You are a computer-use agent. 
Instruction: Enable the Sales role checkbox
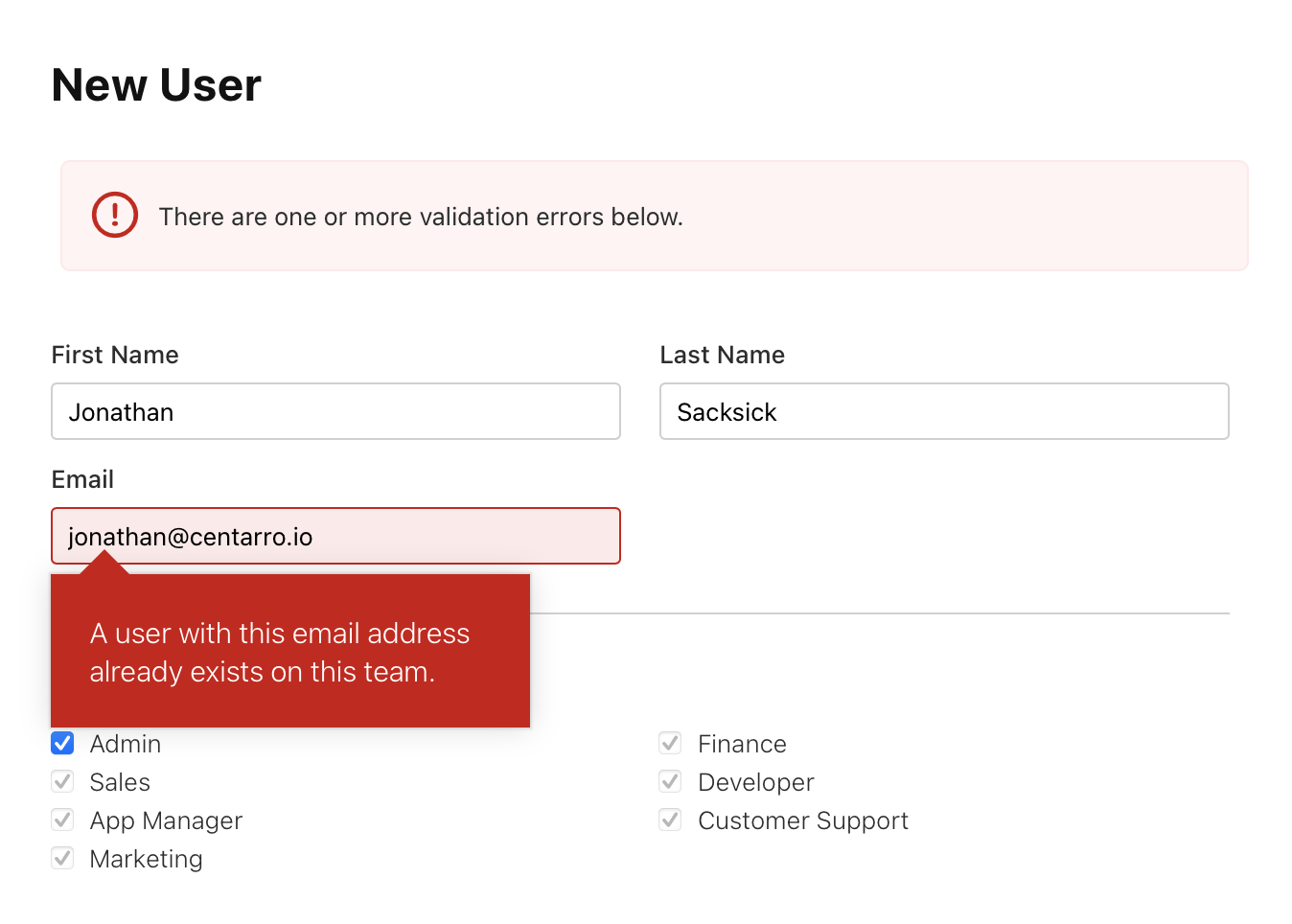click(62, 781)
